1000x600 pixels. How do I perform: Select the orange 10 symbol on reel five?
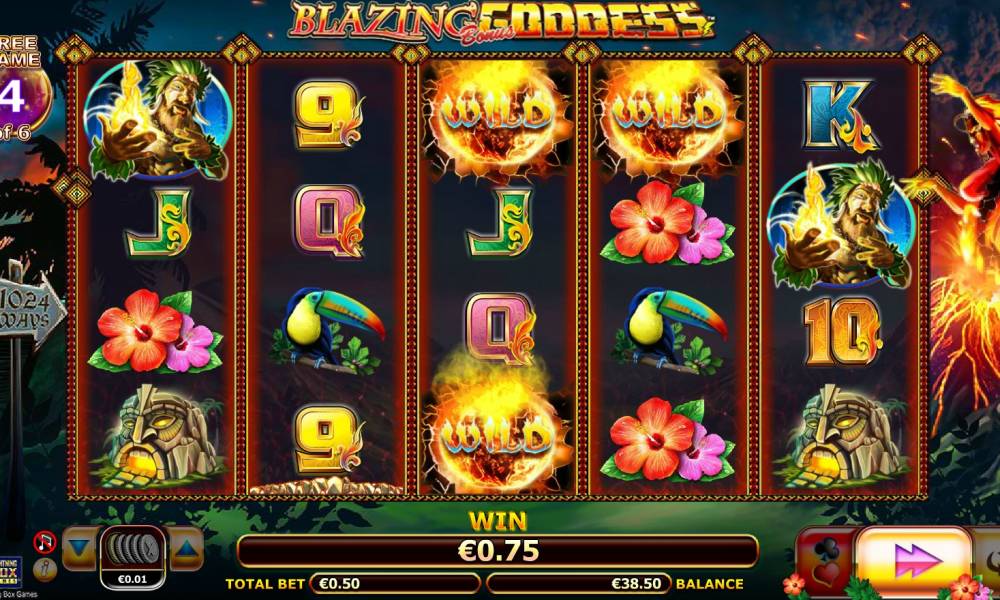(x=842, y=332)
